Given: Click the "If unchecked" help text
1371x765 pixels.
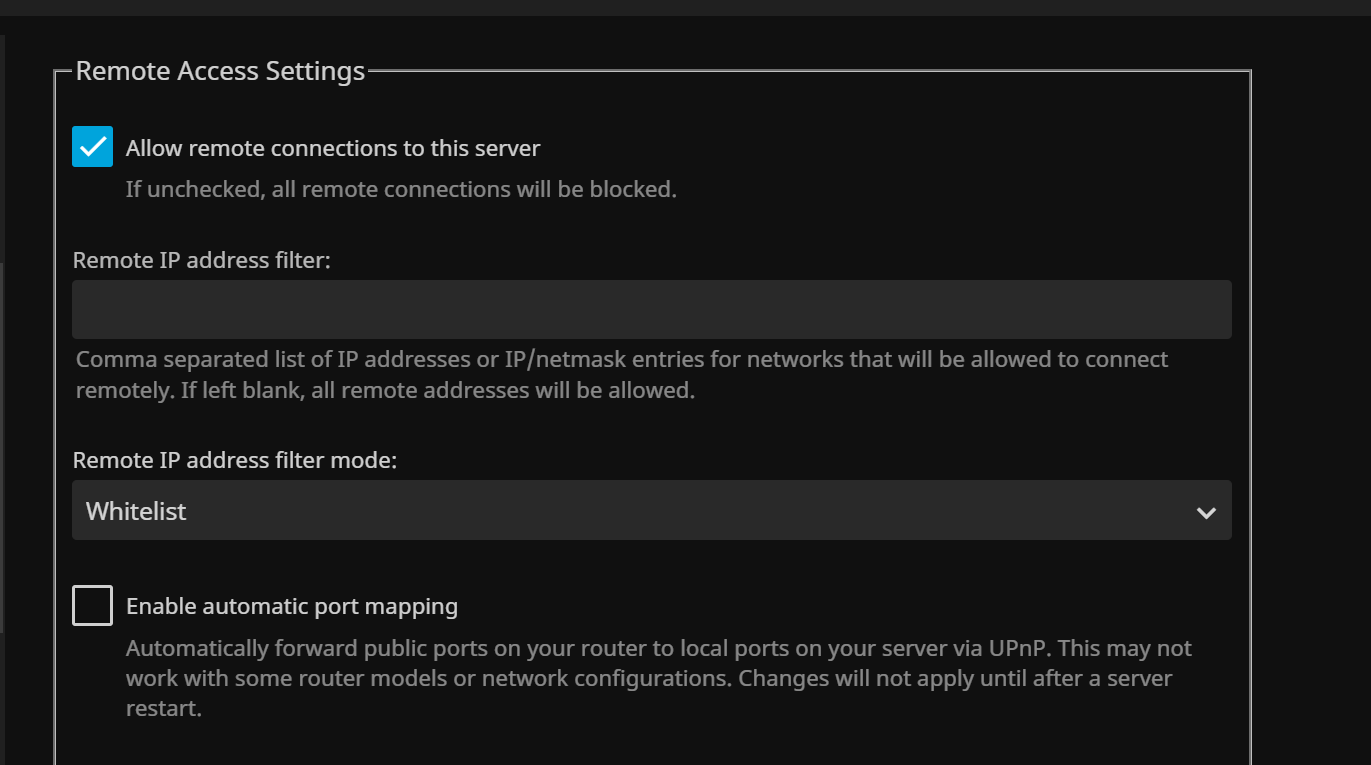Looking at the screenshot, I should pos(401,189).
